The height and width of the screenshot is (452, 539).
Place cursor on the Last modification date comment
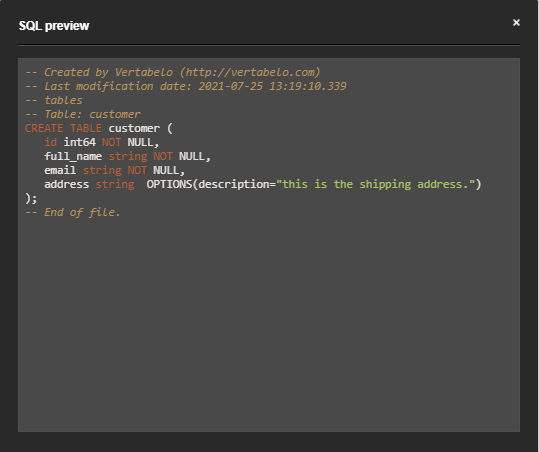(x=186, y=86)
